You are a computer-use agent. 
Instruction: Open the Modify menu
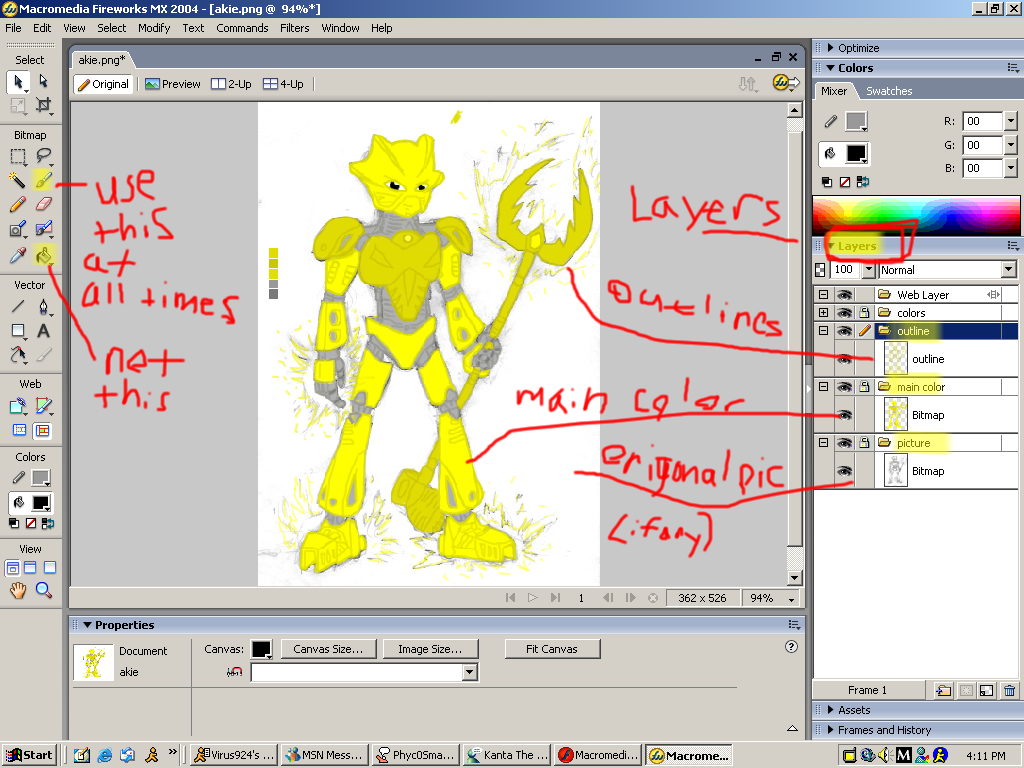pyautogui.click(x=154, y=28)
